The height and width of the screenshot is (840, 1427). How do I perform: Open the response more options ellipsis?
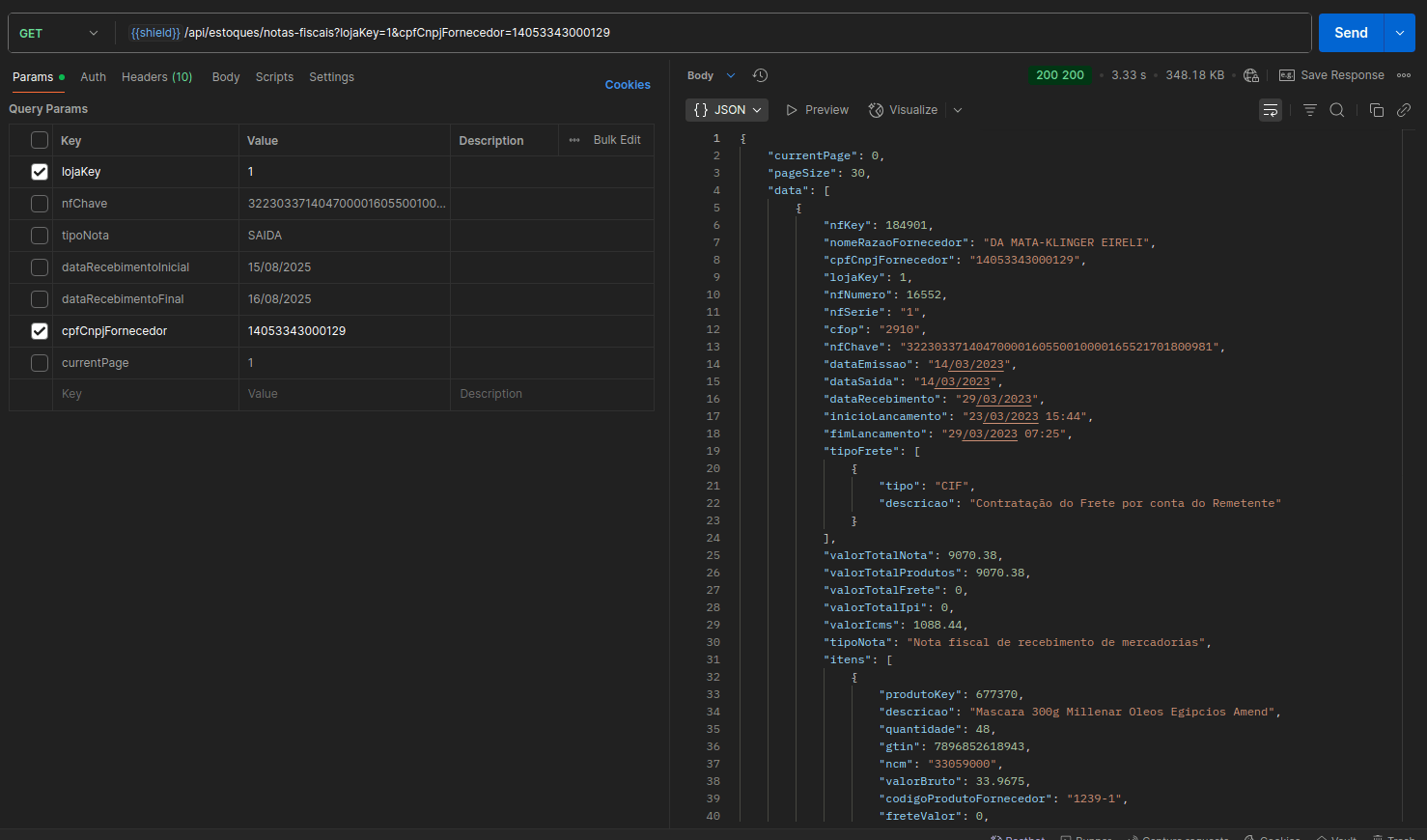tap(1404, 75)
